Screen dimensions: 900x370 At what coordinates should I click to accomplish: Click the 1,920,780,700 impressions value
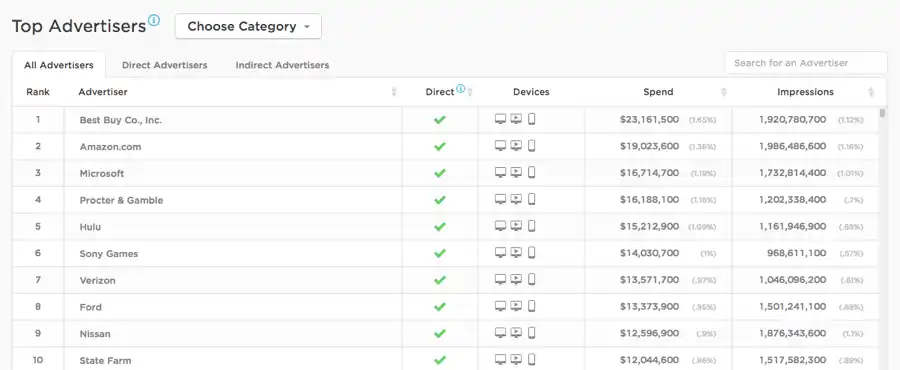(793, 119)
